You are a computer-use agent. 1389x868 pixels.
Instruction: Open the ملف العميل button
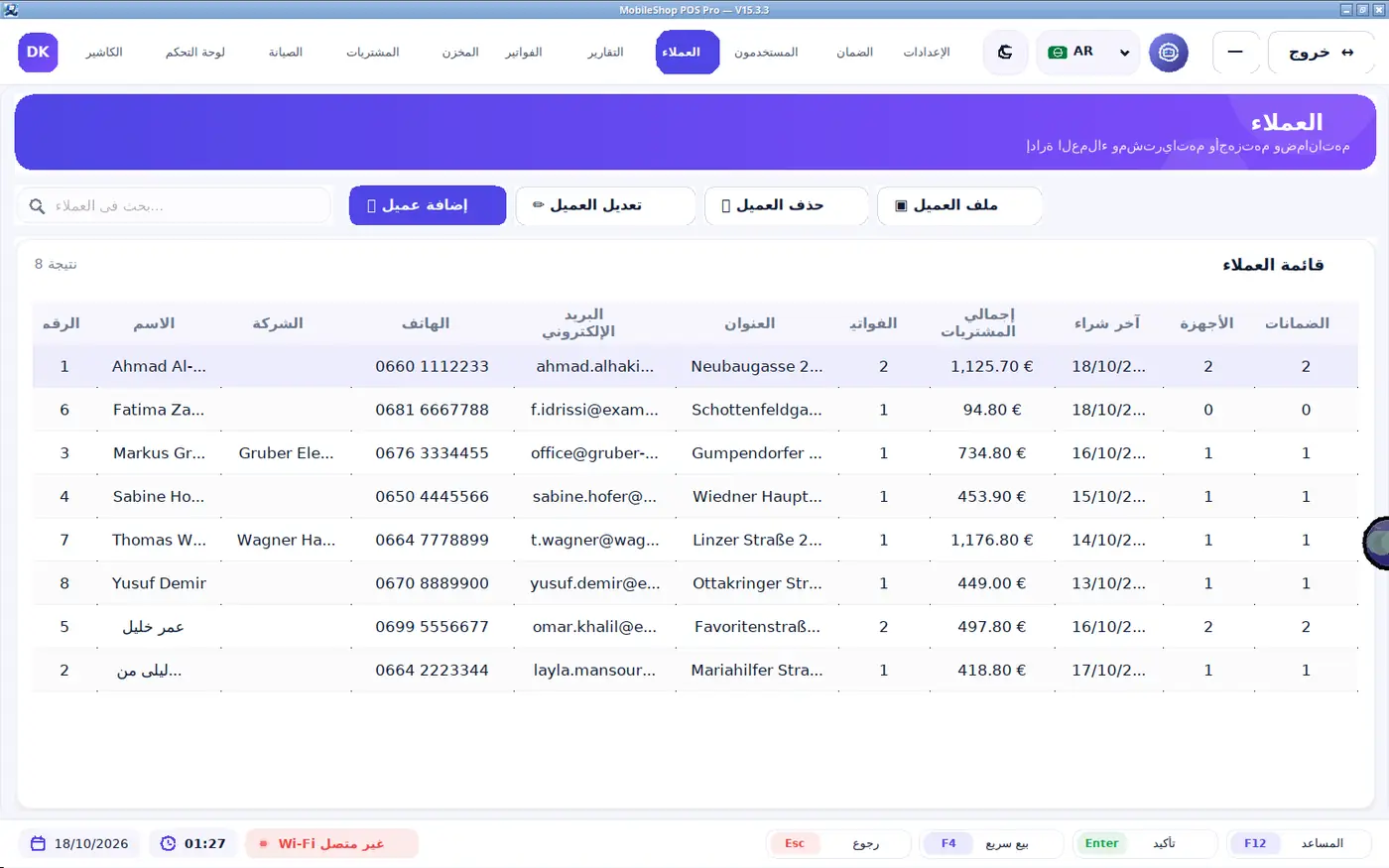click(960, 205)
